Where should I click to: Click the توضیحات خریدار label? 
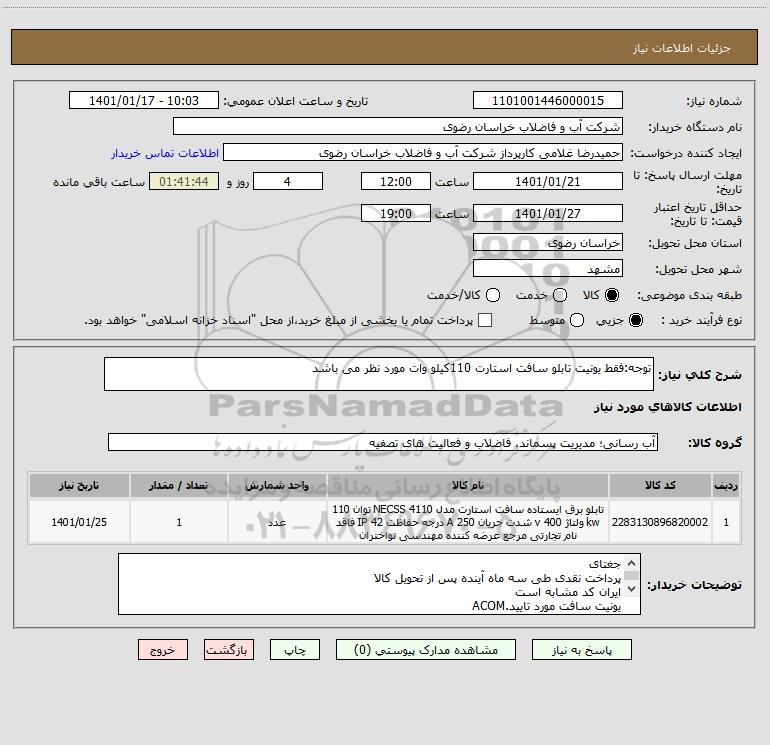694,585
